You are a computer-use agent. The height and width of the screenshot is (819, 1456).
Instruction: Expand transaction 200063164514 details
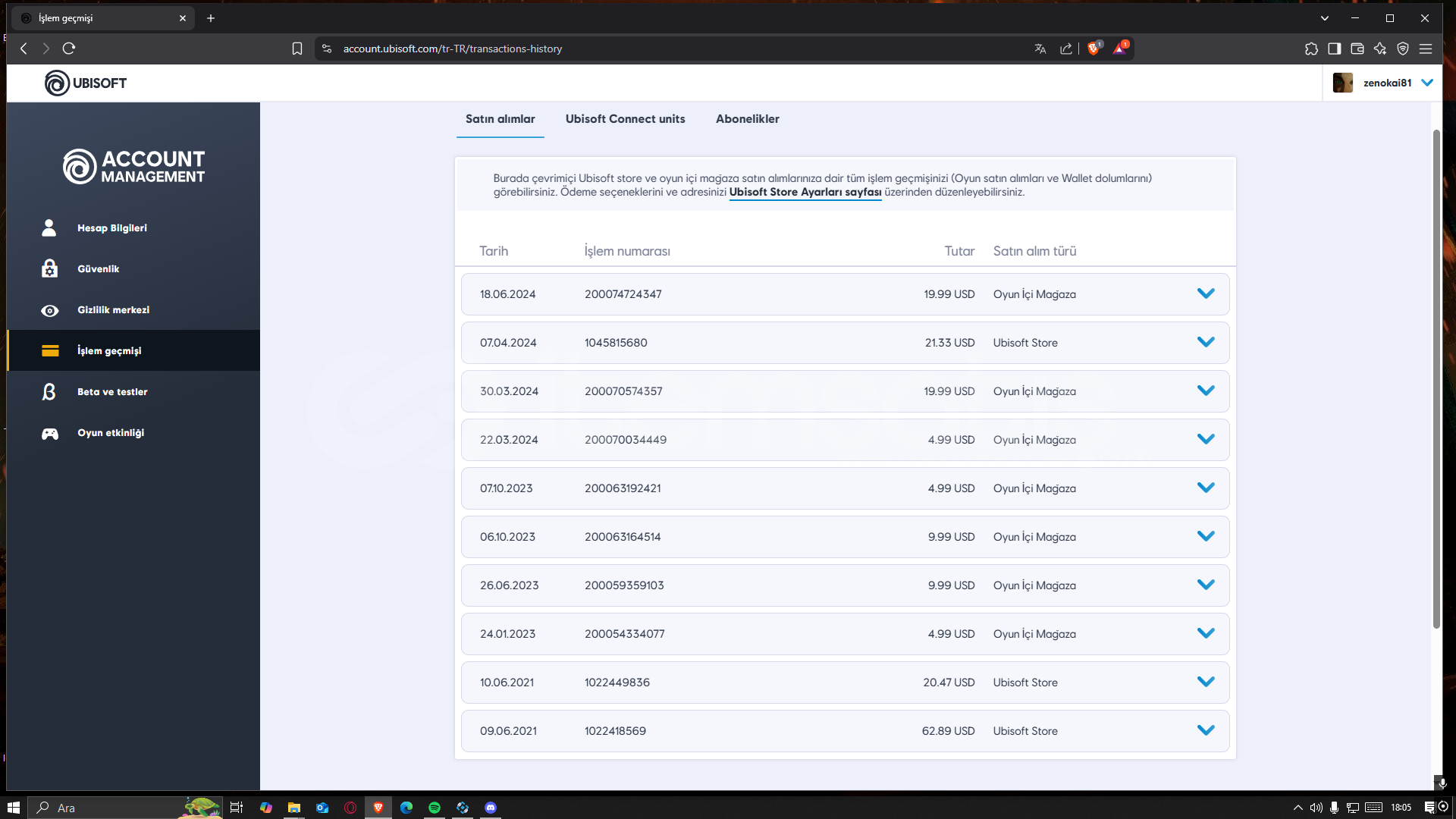pos(1206,536)
